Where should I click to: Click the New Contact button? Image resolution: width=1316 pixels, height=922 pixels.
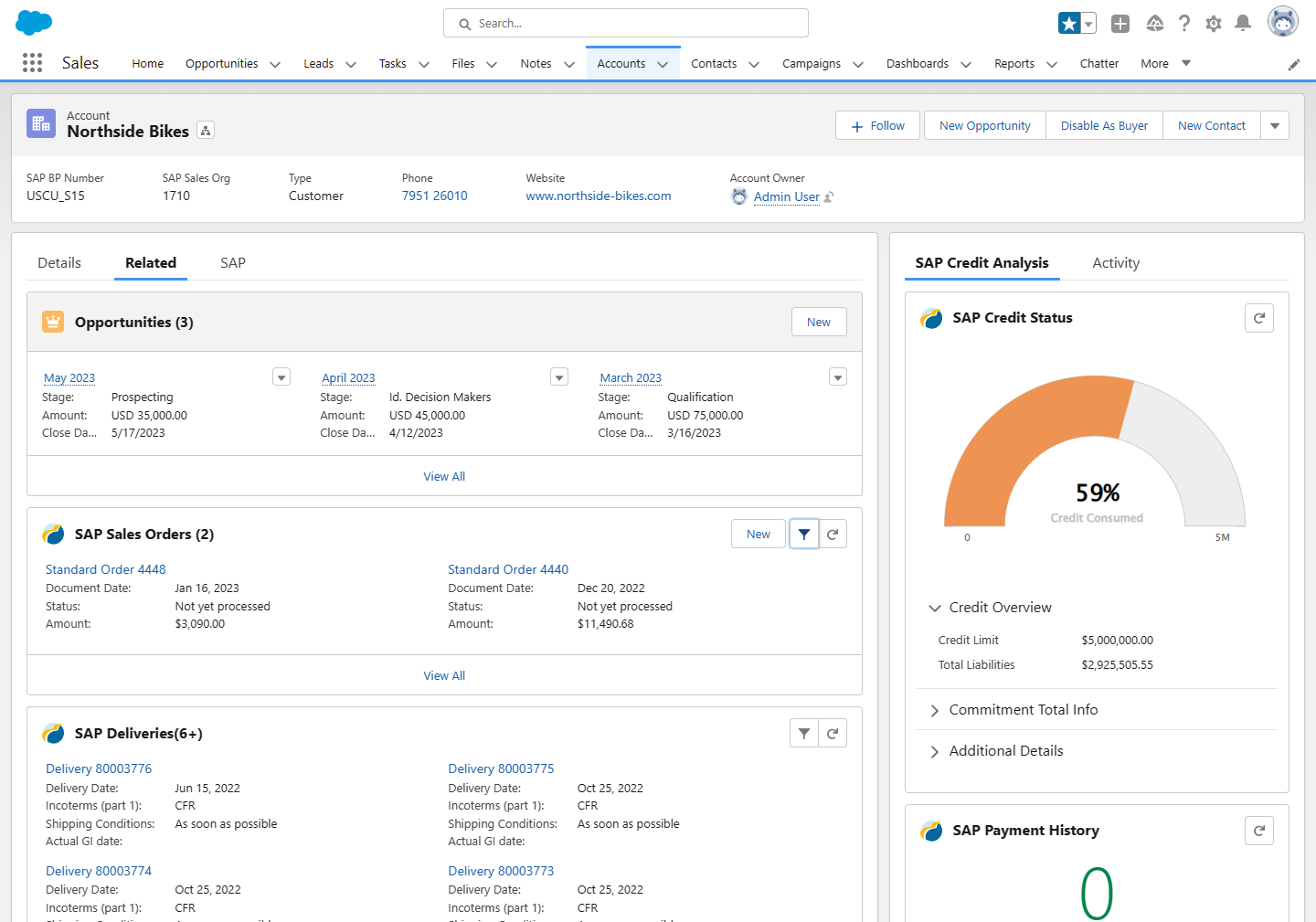pyautogui.click(x=1212, y=126)
